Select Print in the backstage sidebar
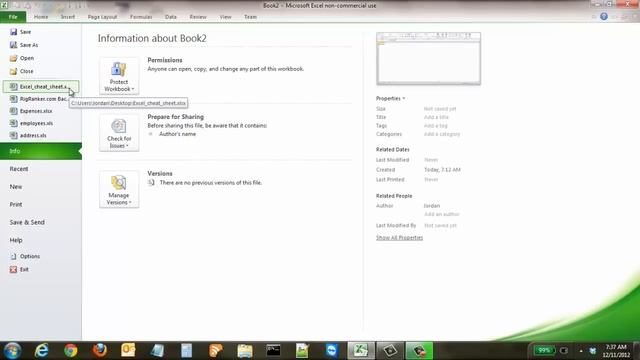The height and width of the screenshot is (360, 640). click(41, 204)
